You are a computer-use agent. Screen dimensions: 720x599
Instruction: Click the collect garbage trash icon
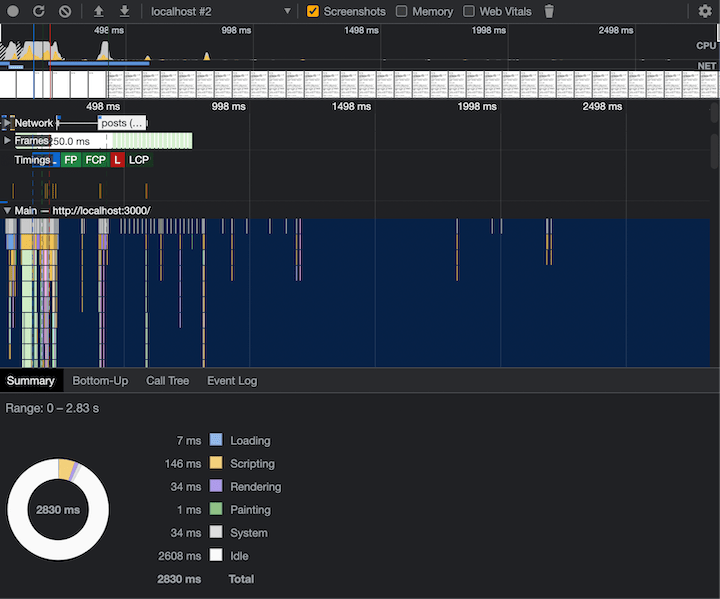(549, 11)
